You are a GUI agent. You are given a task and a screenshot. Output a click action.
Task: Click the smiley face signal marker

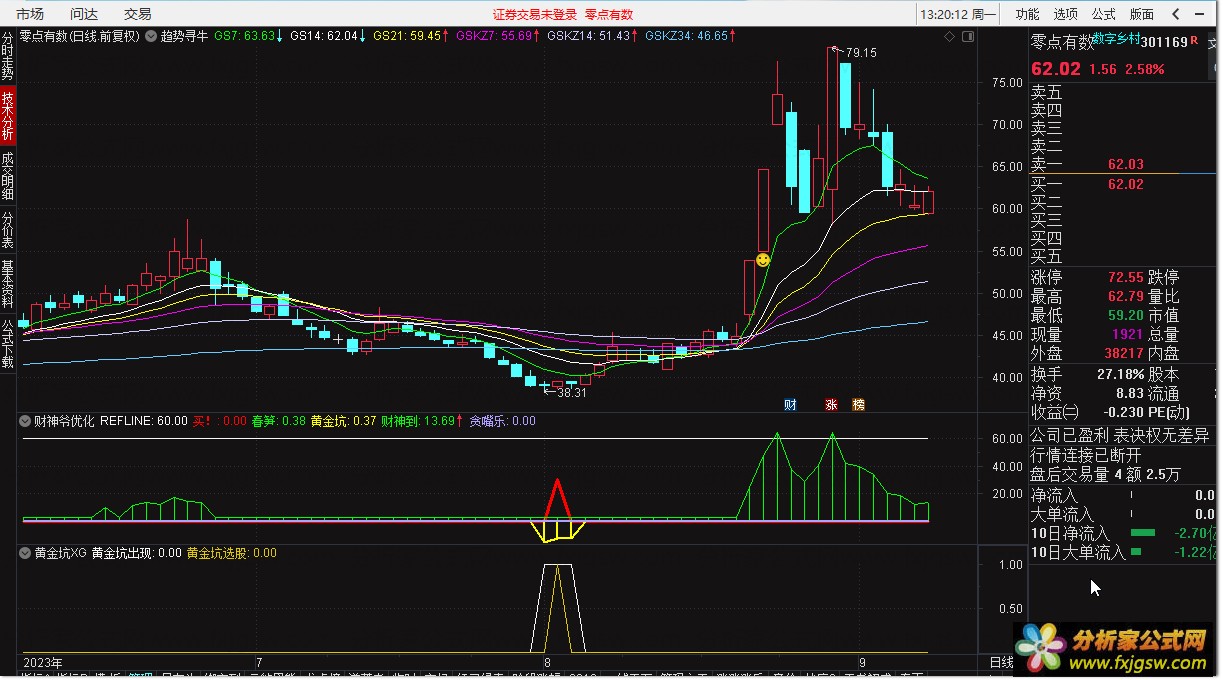click(763, 260)
